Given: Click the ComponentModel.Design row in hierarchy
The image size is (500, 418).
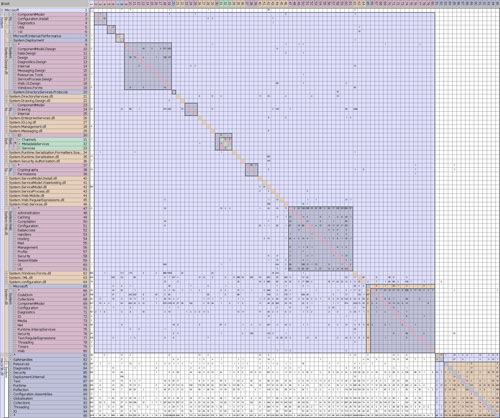Looking at the screenshot, I should click(x=52, y=49).
